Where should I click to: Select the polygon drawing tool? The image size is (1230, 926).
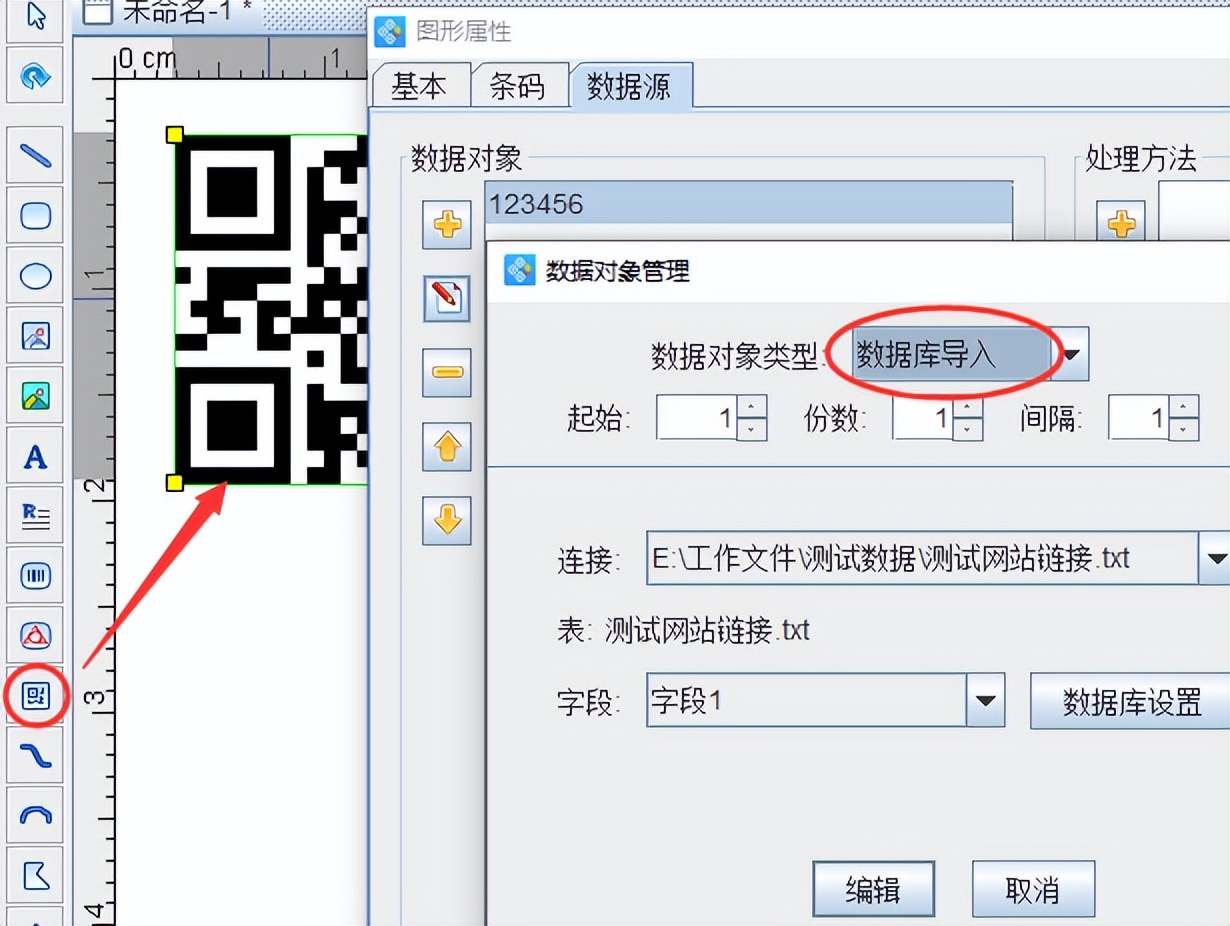pyautogui.click(x=36, y=877)
